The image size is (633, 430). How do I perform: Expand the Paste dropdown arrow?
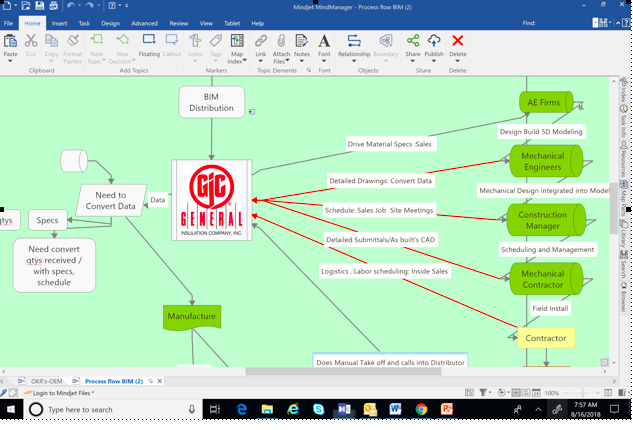pos(10,61)
